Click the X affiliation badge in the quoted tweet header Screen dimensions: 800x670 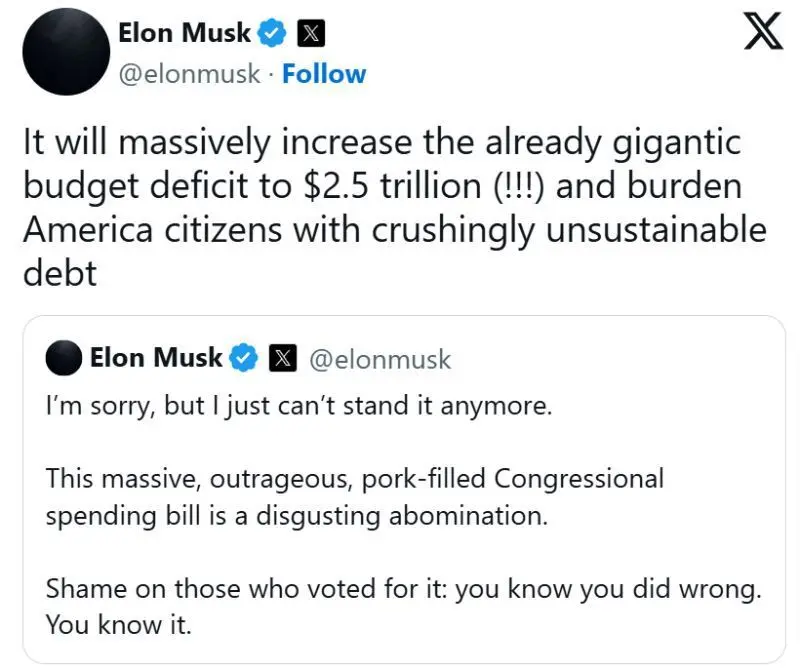(x=283, y=358)
